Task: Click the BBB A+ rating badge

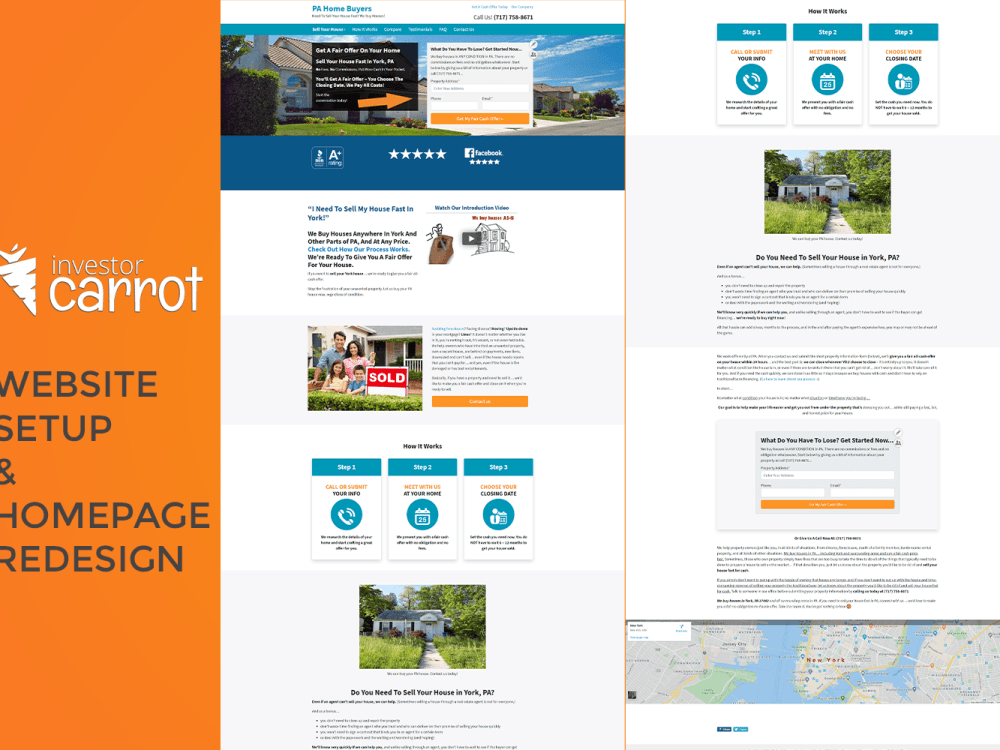Action: [328, 156]
